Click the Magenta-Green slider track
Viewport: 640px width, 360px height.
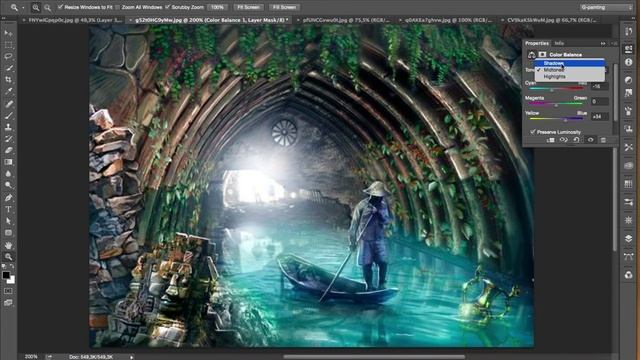coord(556,104)
